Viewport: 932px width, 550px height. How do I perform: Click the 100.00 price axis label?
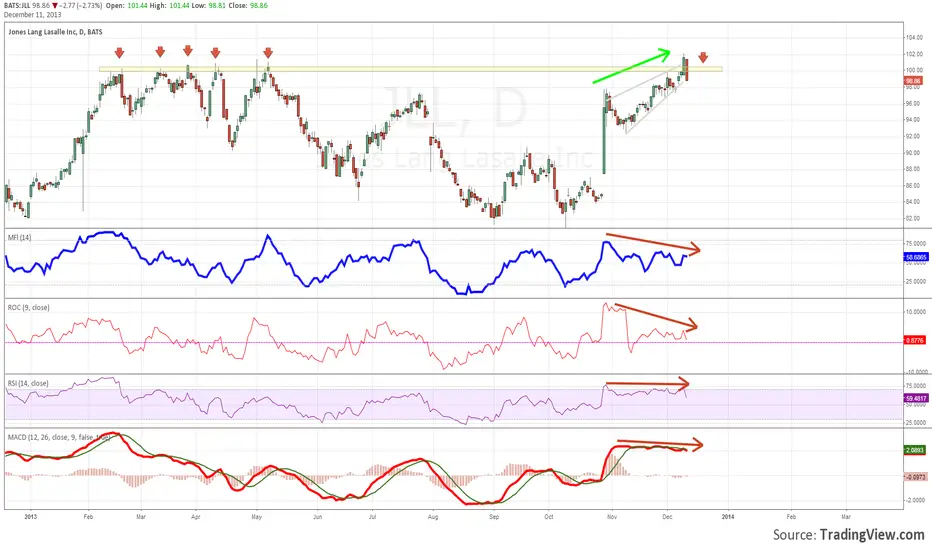[x=914, y=70]
